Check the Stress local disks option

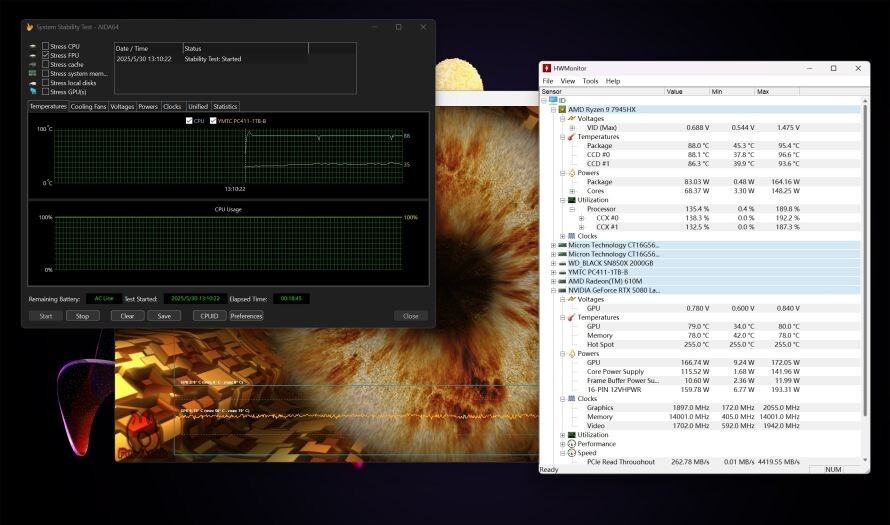pos(45,82)
